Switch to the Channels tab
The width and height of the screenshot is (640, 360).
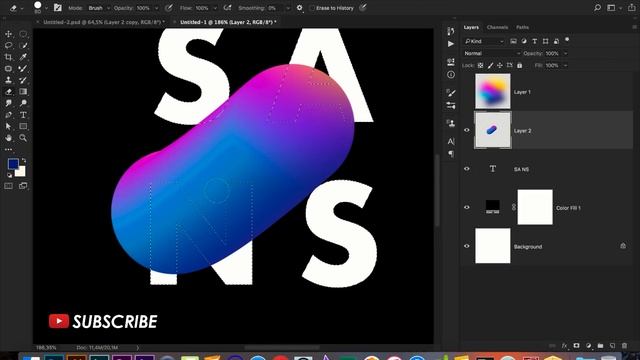click(497, 27)
